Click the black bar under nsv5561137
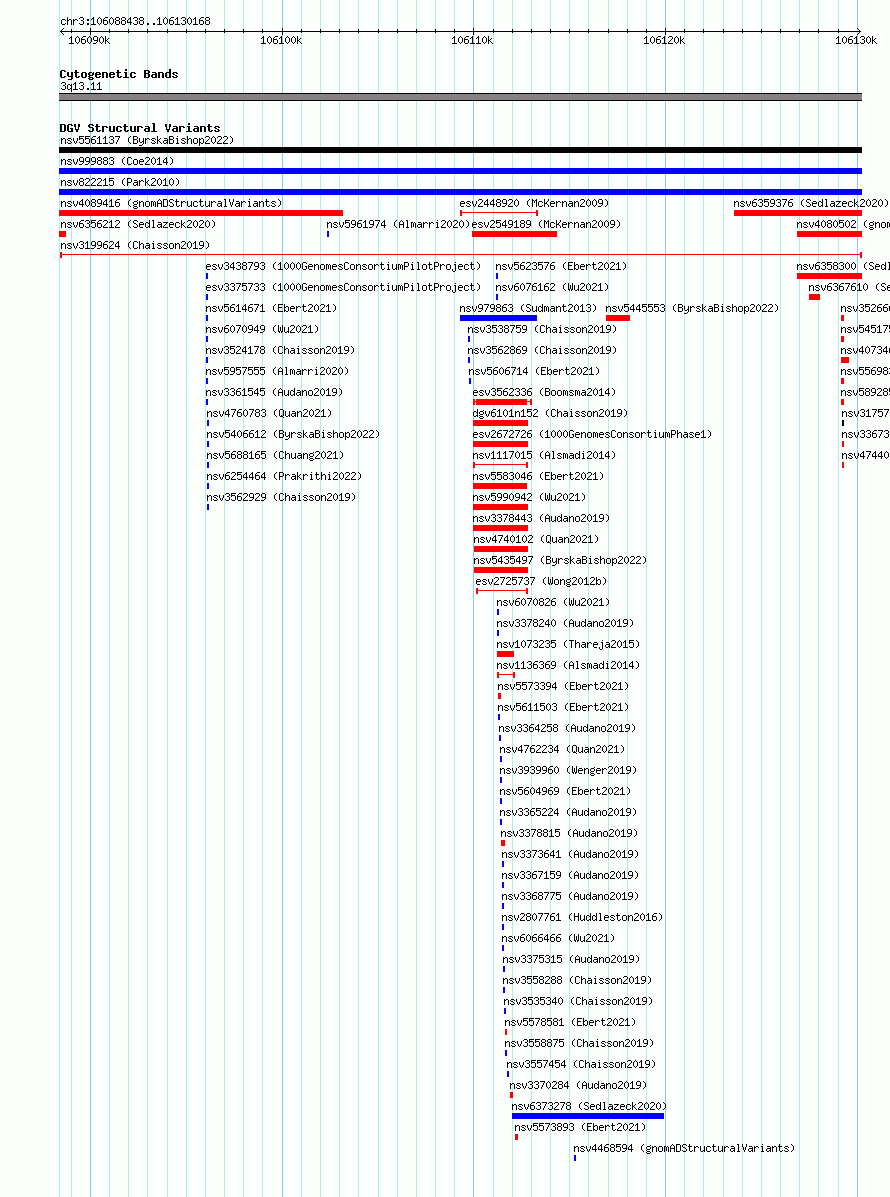This screenshot has height=1197, width=890. click(x=460, y=150)
